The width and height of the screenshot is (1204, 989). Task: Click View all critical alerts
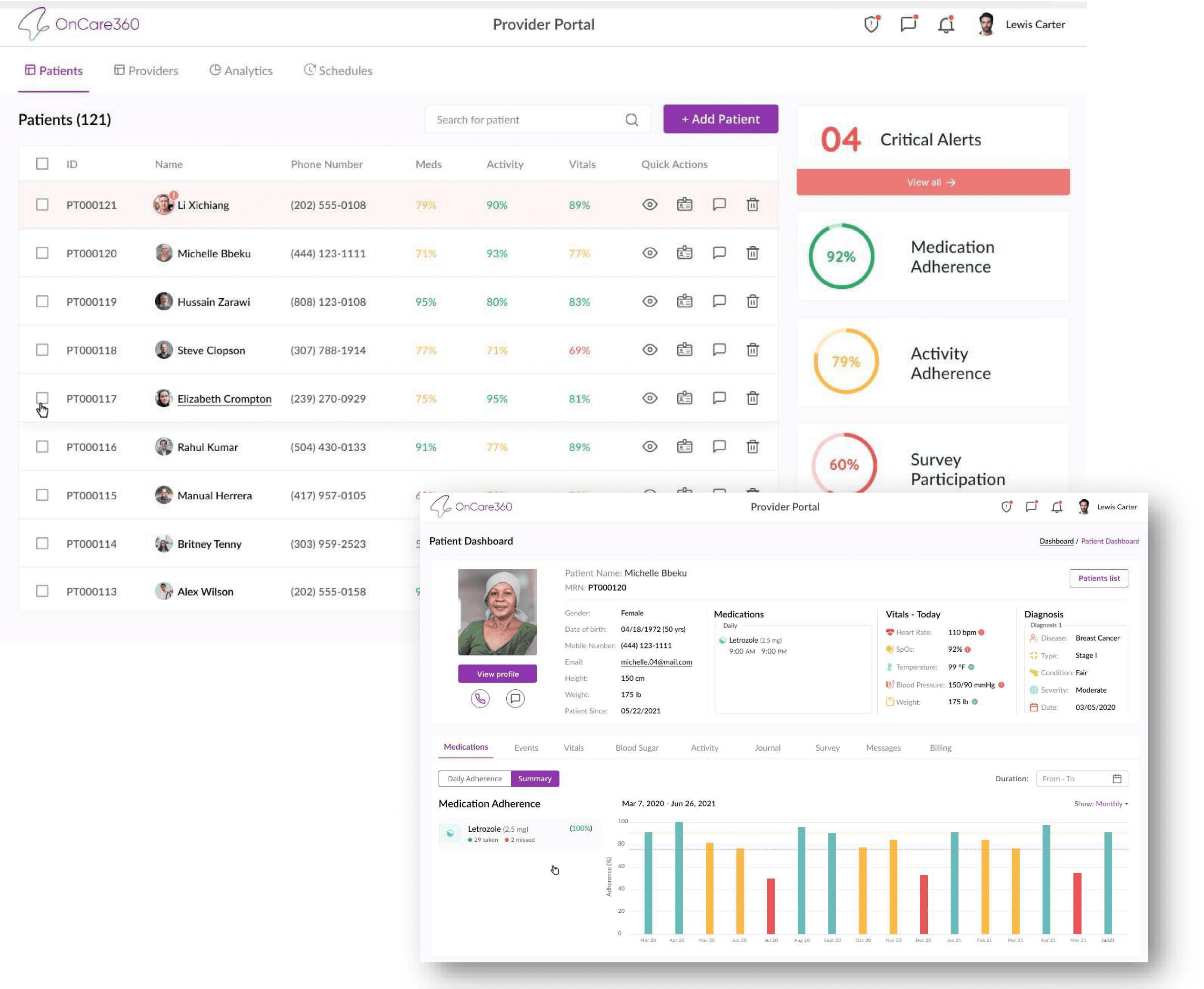(933, 182)
